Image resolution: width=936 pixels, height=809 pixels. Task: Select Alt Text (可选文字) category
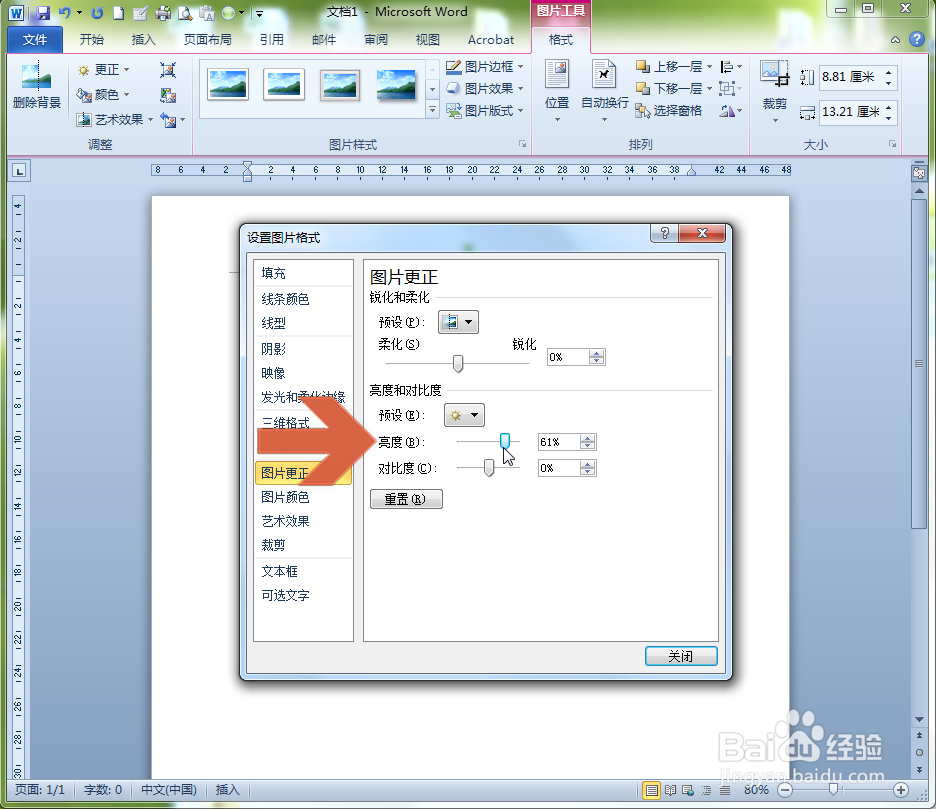pos(285,595)
